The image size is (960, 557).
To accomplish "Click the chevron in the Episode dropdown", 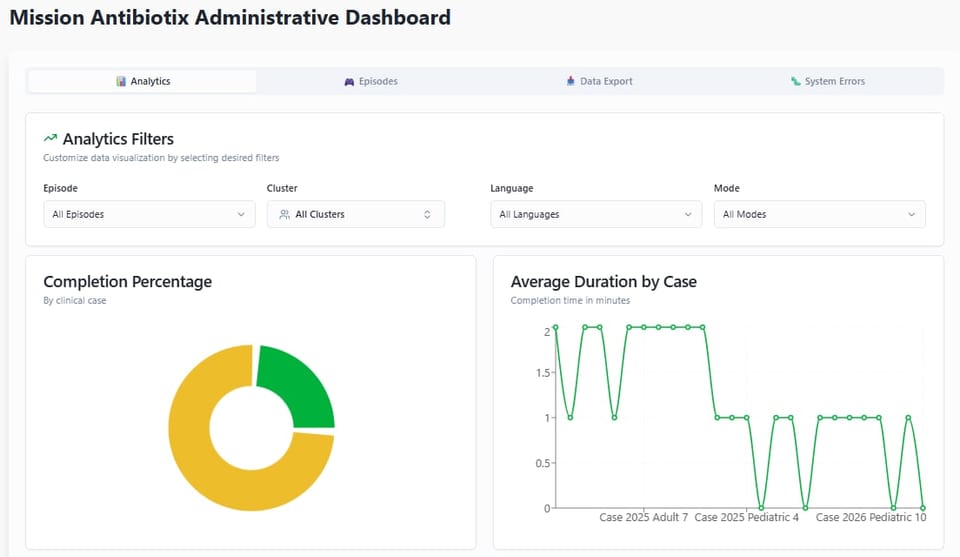I will 241,214.
